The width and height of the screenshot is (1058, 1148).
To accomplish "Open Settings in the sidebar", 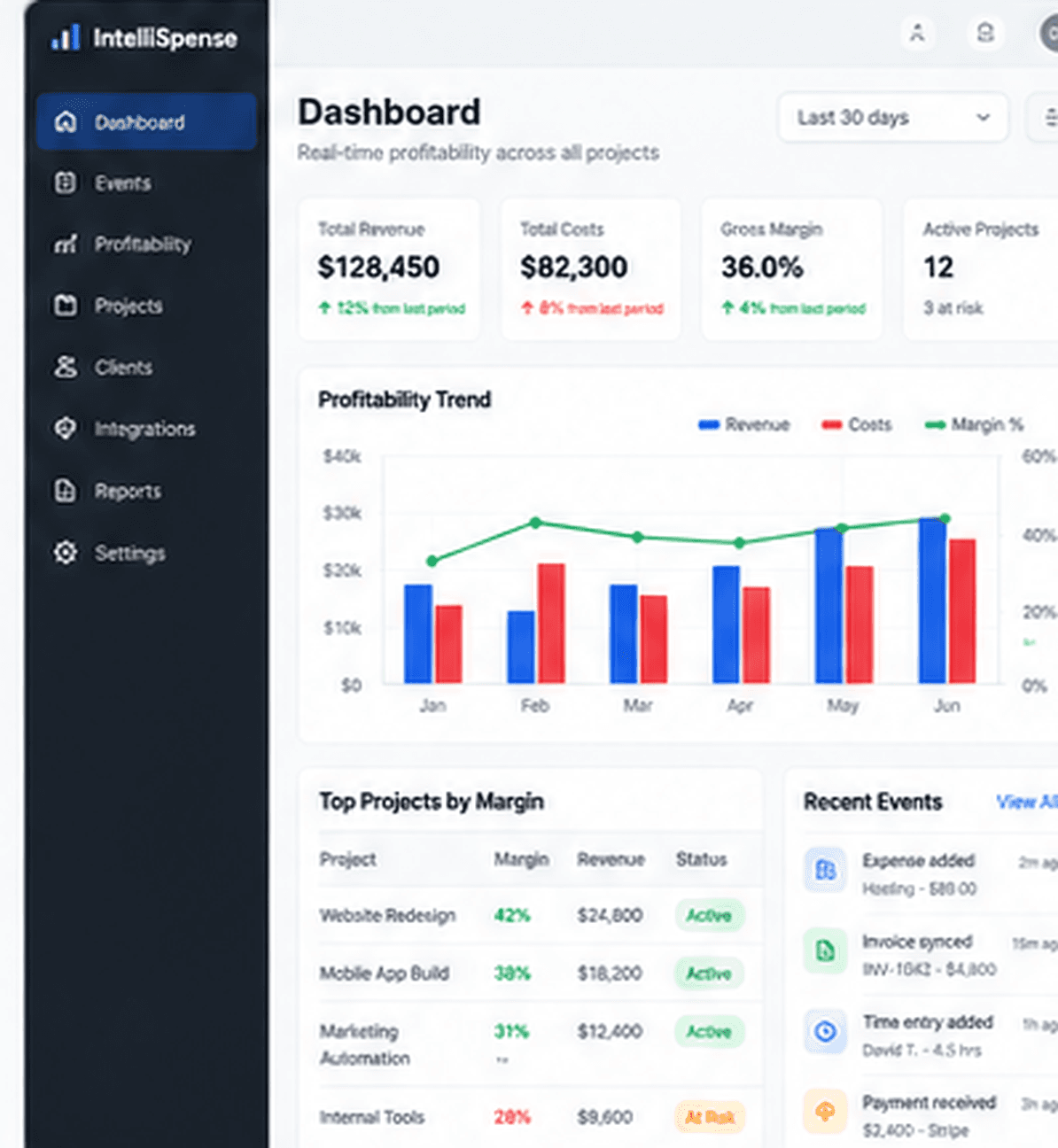I will [x=146, y=553].
